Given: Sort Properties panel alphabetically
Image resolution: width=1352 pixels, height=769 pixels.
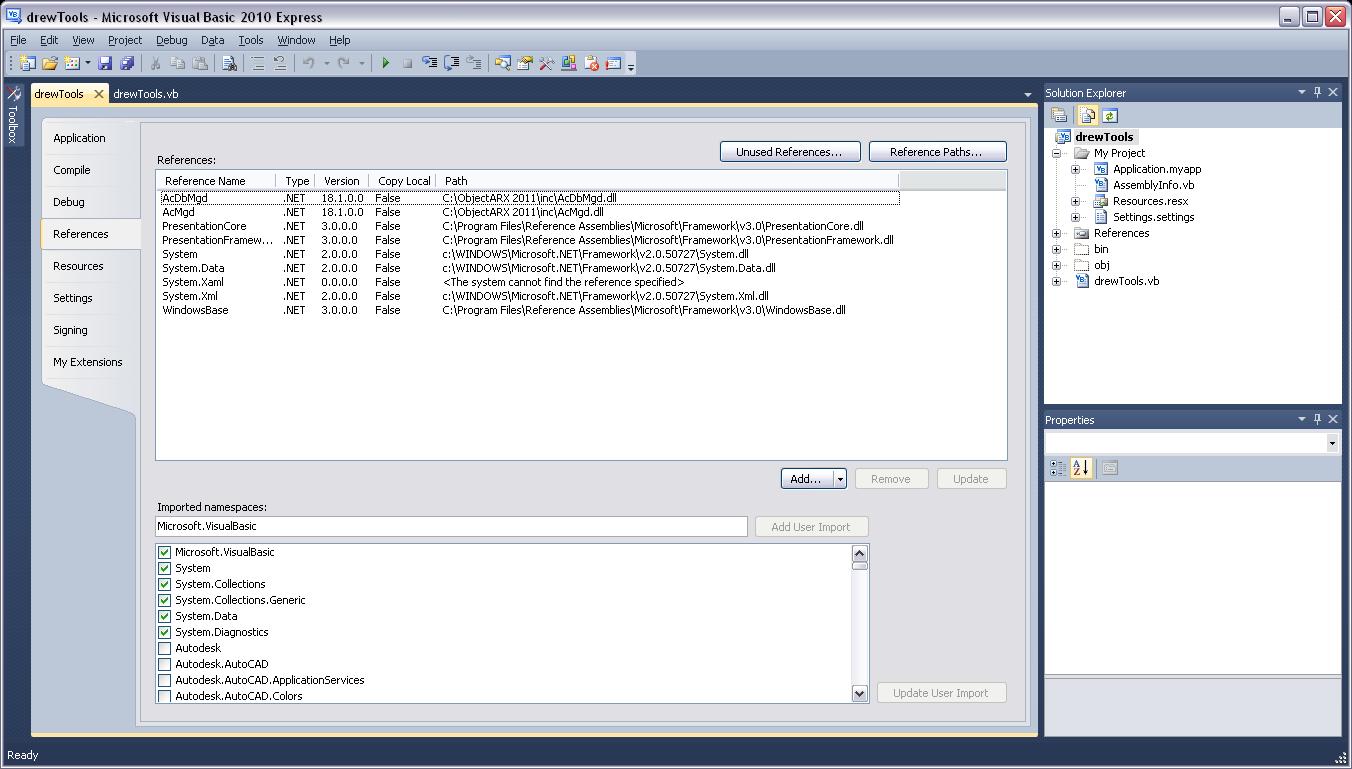Looking at the screenshot, I should [1080, 468].
